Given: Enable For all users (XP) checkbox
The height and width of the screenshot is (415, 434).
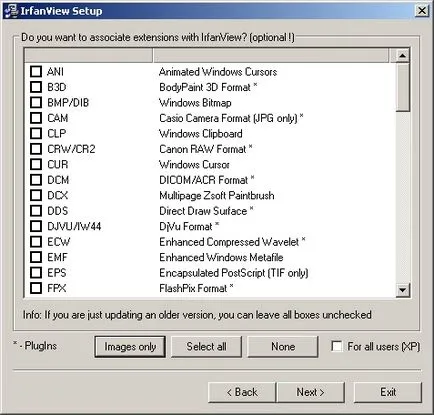Looking at the screenshot, I should [337, 346].
